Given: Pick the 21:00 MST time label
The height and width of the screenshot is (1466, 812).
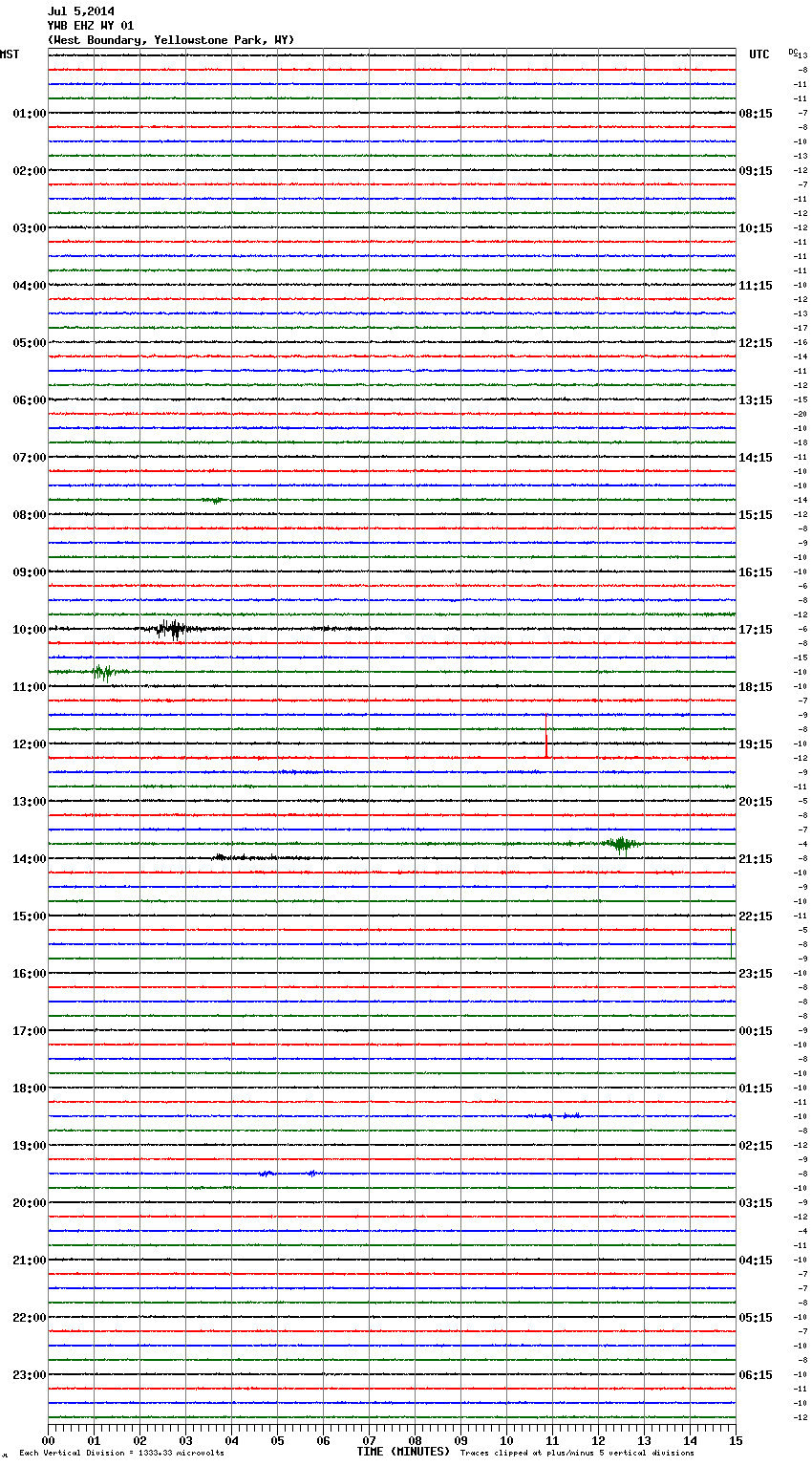Looking at the screenshot, I should click(x=29, y=1261).
